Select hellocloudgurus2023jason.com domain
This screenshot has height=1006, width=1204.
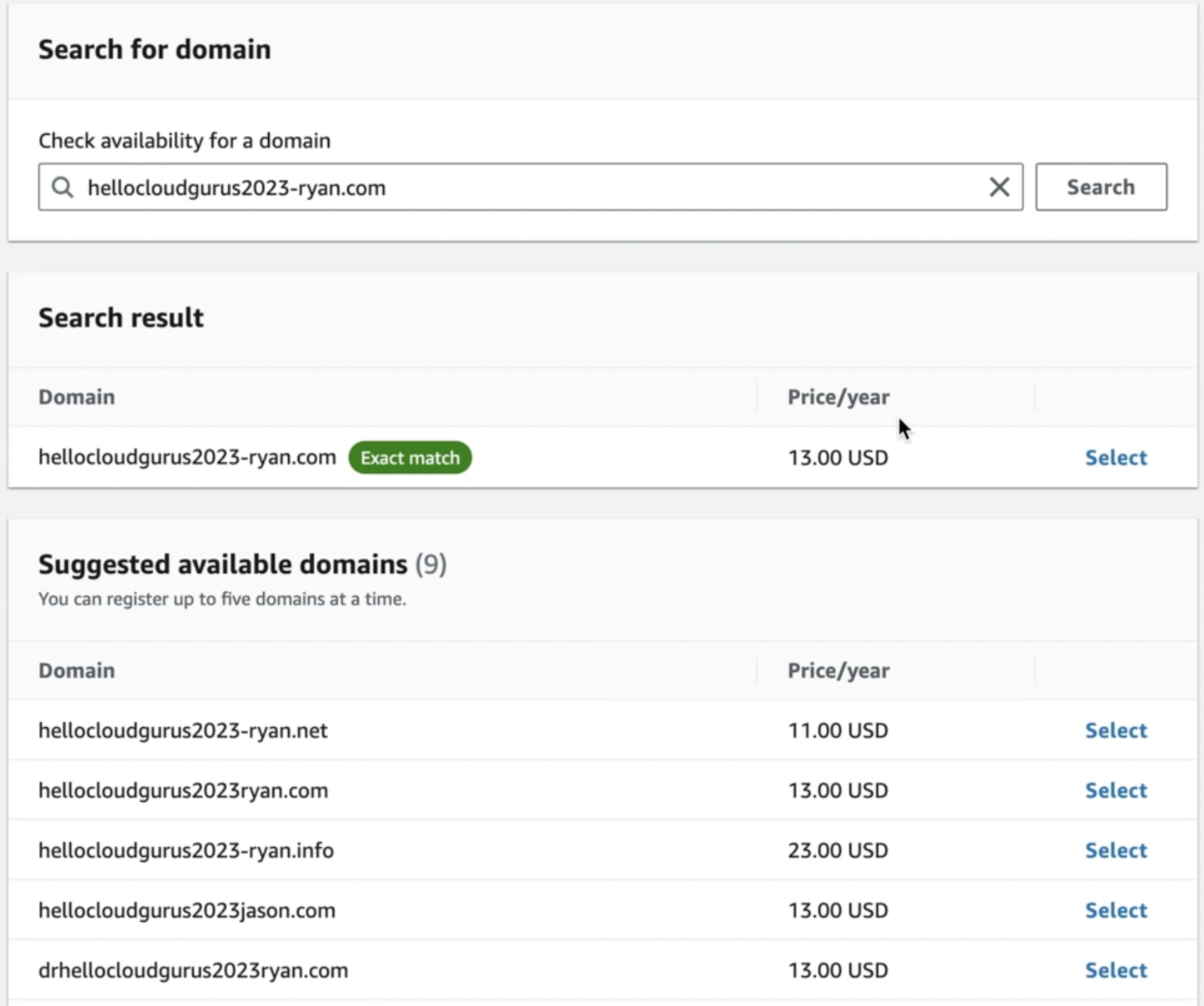pos(1116,910)
